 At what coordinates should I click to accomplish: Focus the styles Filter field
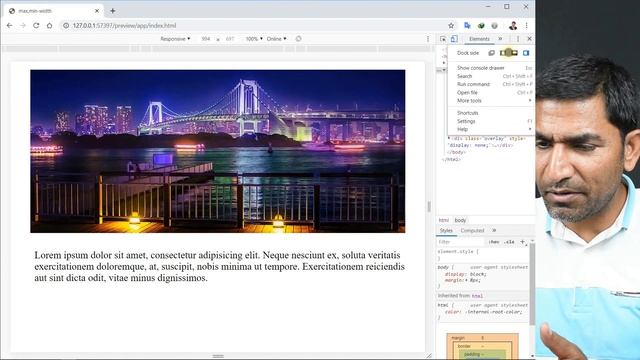[x=461, y=242]
